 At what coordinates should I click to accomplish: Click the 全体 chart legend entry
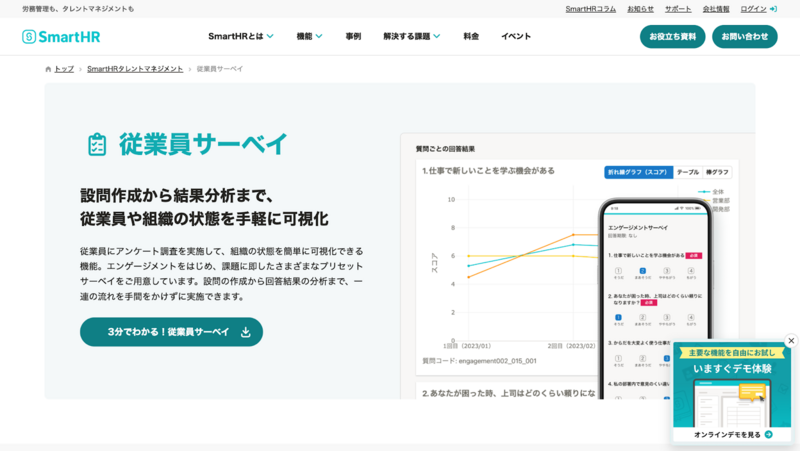tap(711, 192)
